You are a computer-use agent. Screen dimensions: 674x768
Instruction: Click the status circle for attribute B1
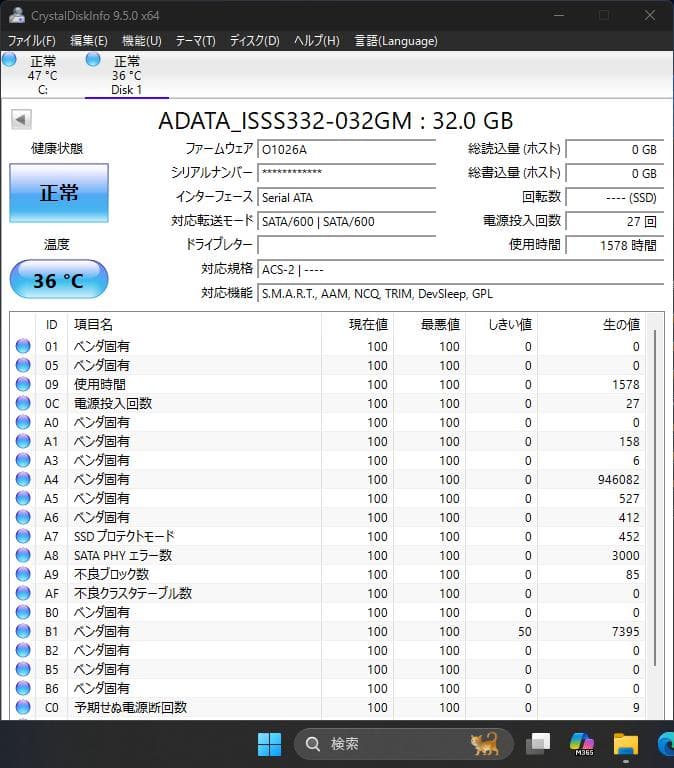(x=23, y=631)
